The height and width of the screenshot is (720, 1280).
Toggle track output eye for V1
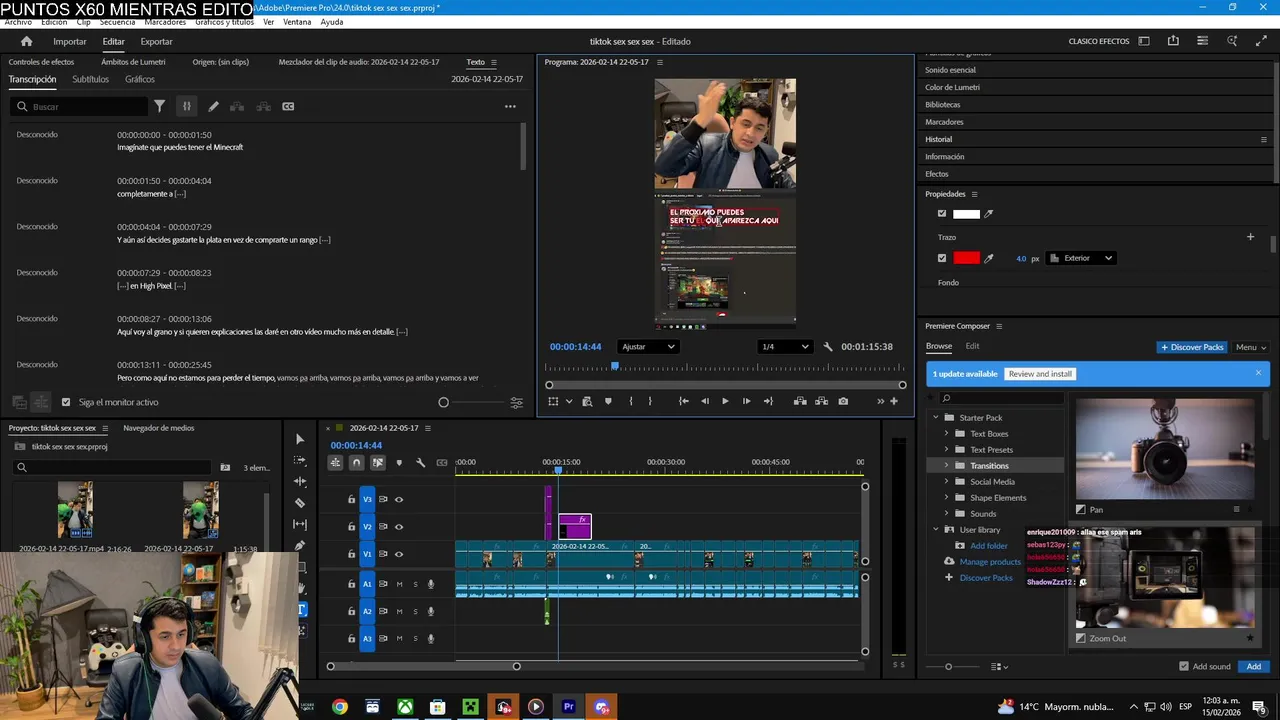tap(399, 554)
